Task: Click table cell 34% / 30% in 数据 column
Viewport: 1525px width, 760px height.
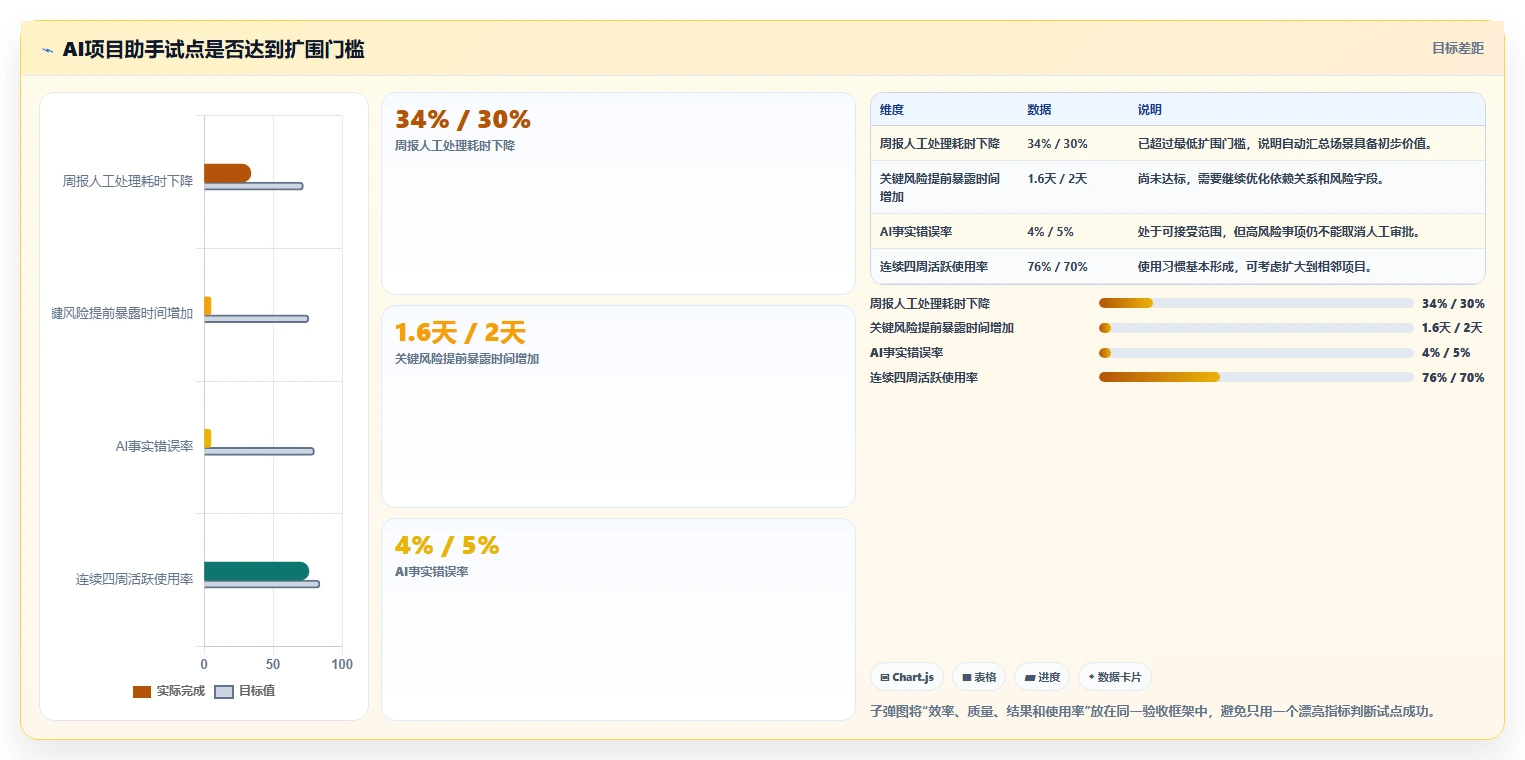Action: click(x=1057, y=144)
